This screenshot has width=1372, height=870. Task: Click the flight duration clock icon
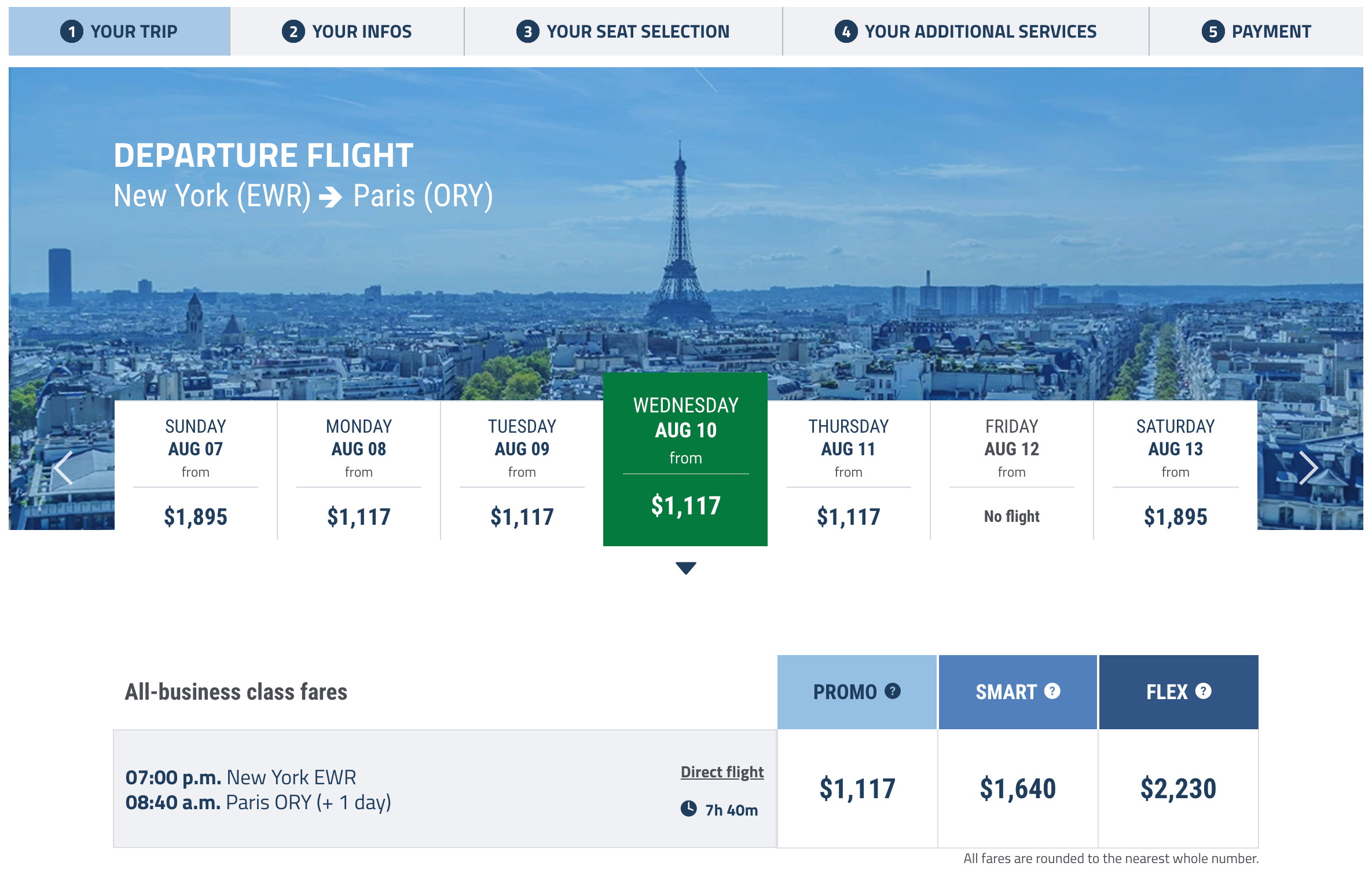coord(688,809)
